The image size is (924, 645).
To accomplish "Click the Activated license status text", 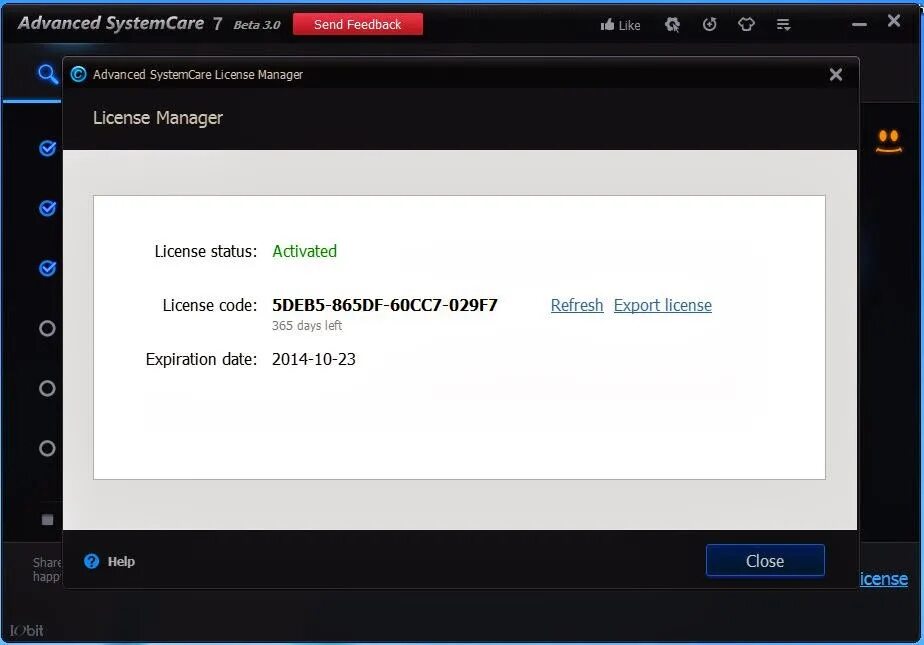I will pos(305,252).
